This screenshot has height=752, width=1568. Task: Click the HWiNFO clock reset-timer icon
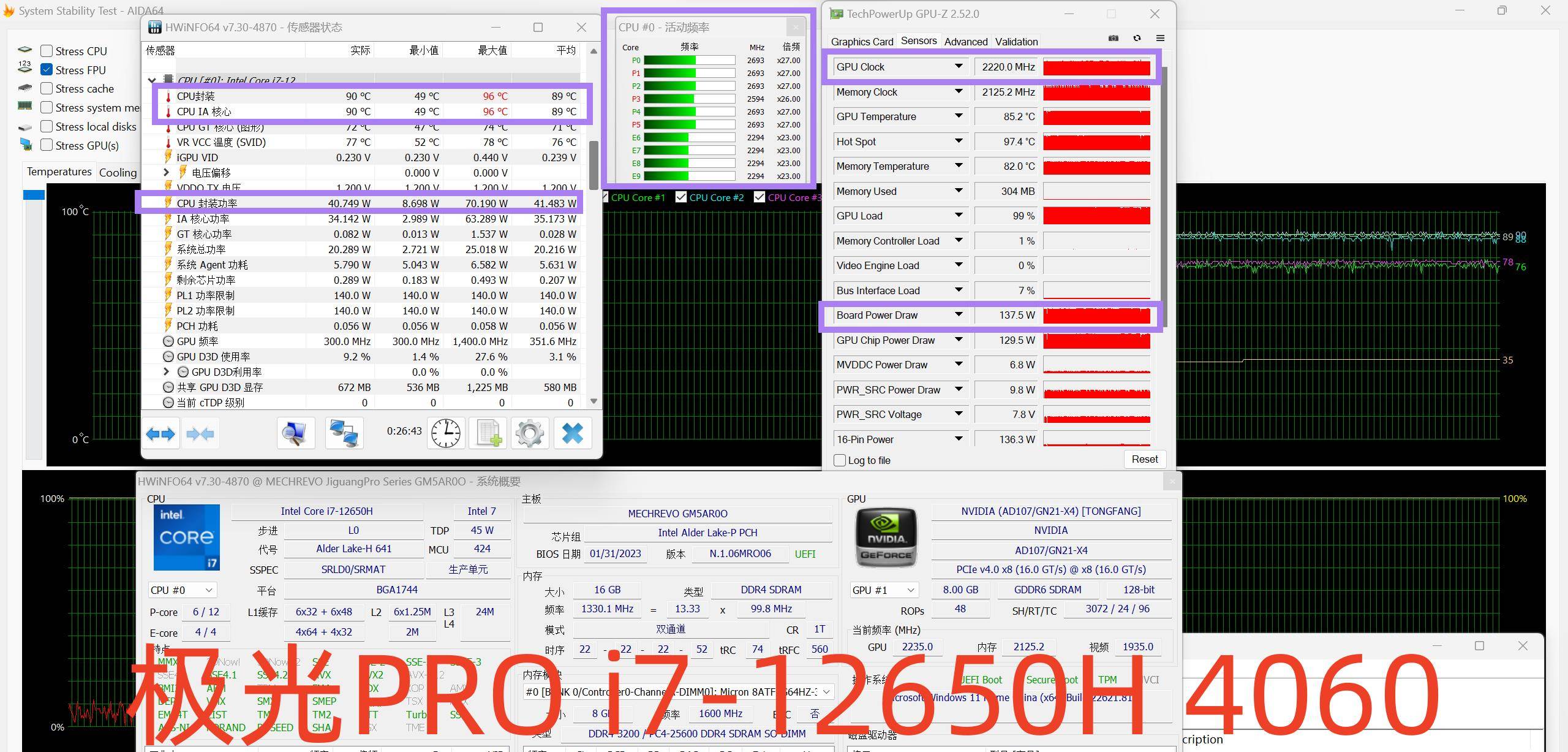[x=446, y=433]
